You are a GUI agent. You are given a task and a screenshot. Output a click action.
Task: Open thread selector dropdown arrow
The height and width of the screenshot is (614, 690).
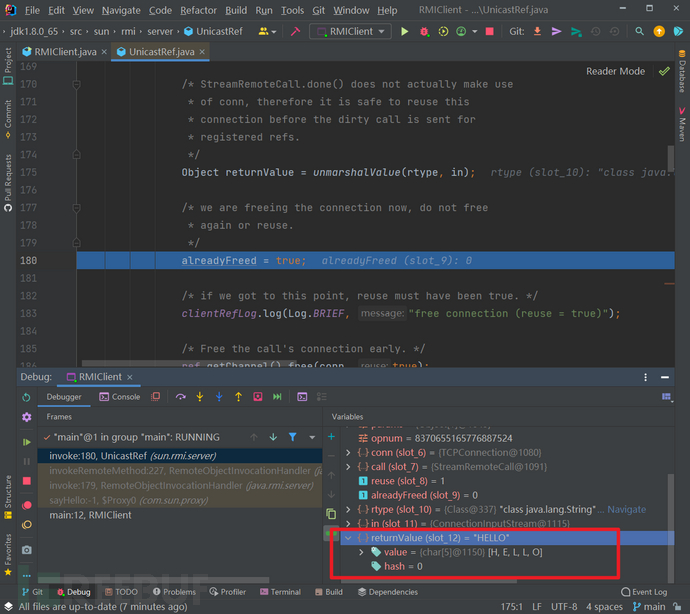[x=312, y=437]
